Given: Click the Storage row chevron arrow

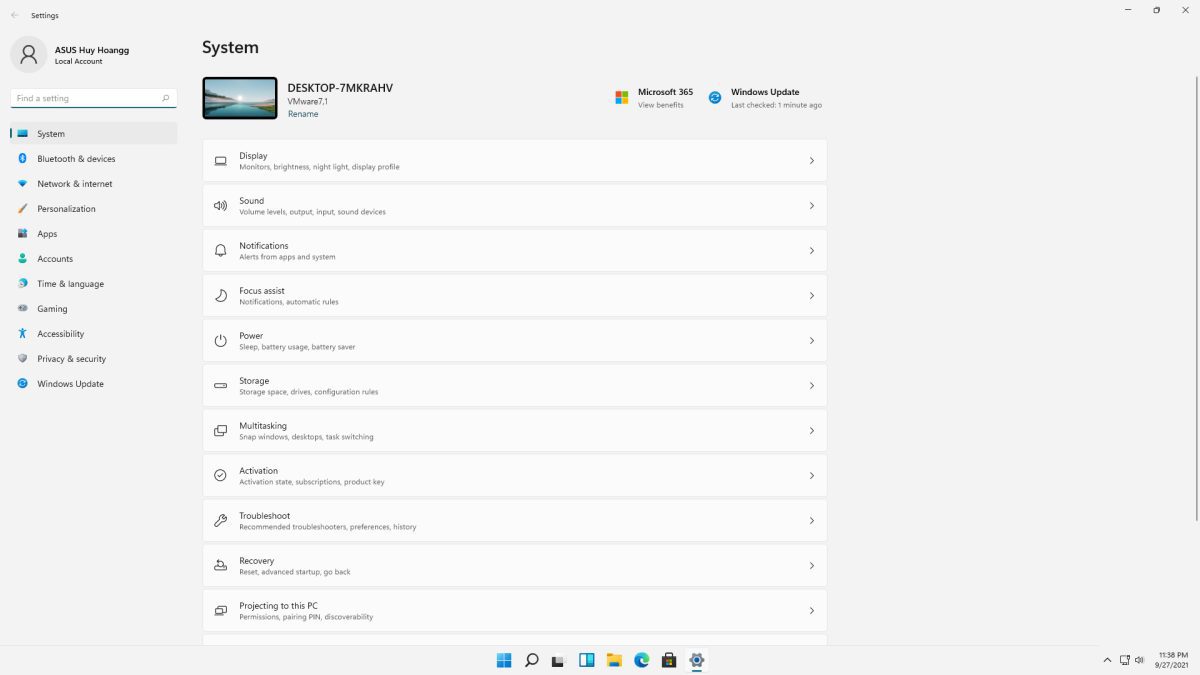Looking at the screenshot, I should coord(811,386).
